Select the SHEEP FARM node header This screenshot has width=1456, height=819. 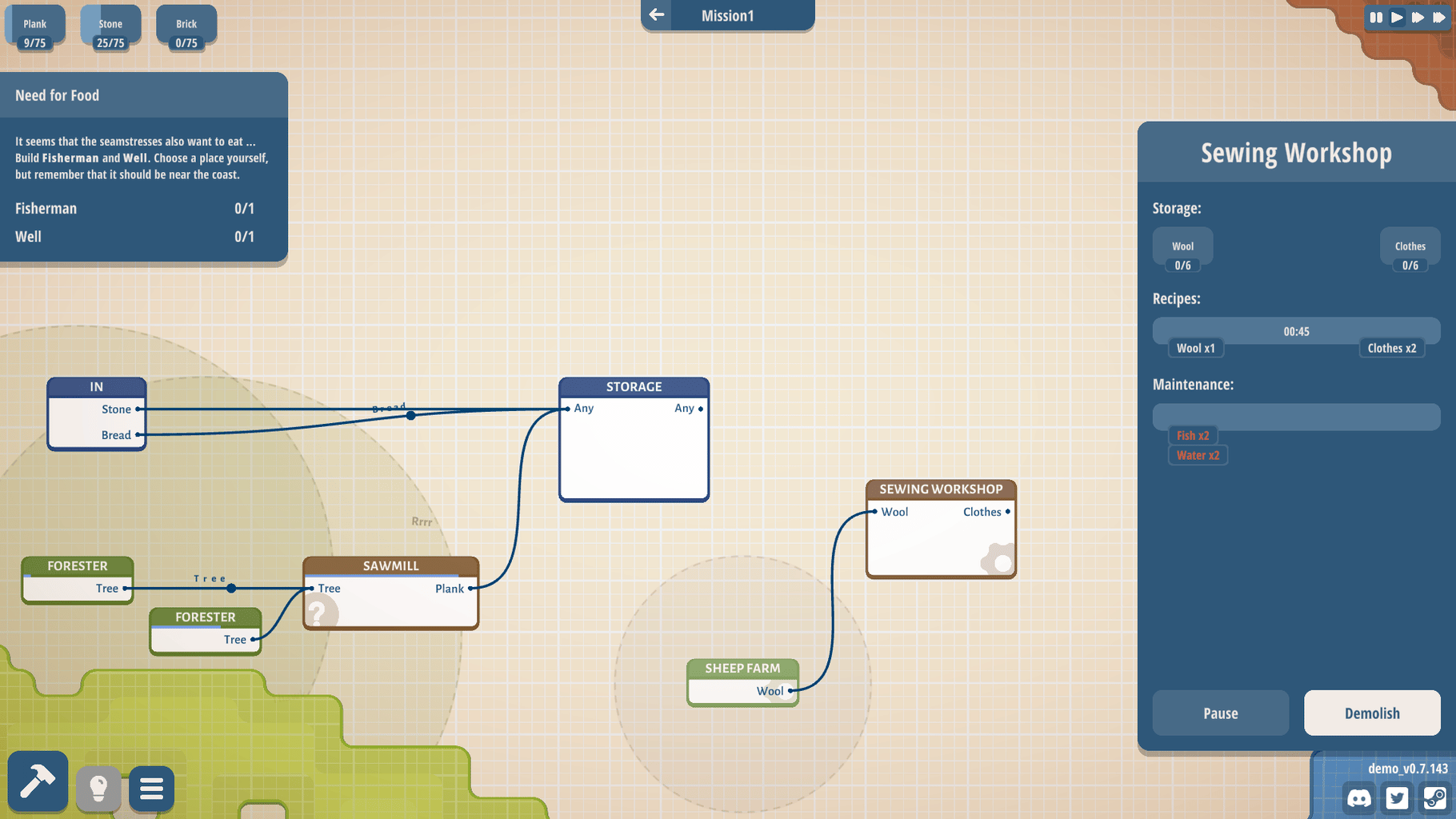pyautogui.click(x=742, y=668)
